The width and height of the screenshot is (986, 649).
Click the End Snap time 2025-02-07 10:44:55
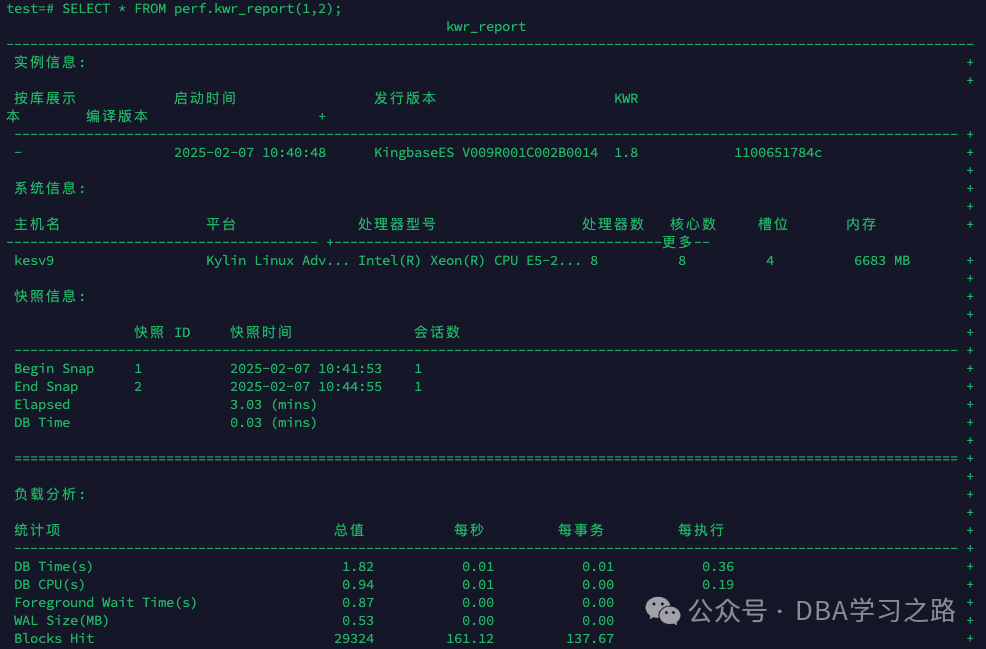[x=306, y=387]
